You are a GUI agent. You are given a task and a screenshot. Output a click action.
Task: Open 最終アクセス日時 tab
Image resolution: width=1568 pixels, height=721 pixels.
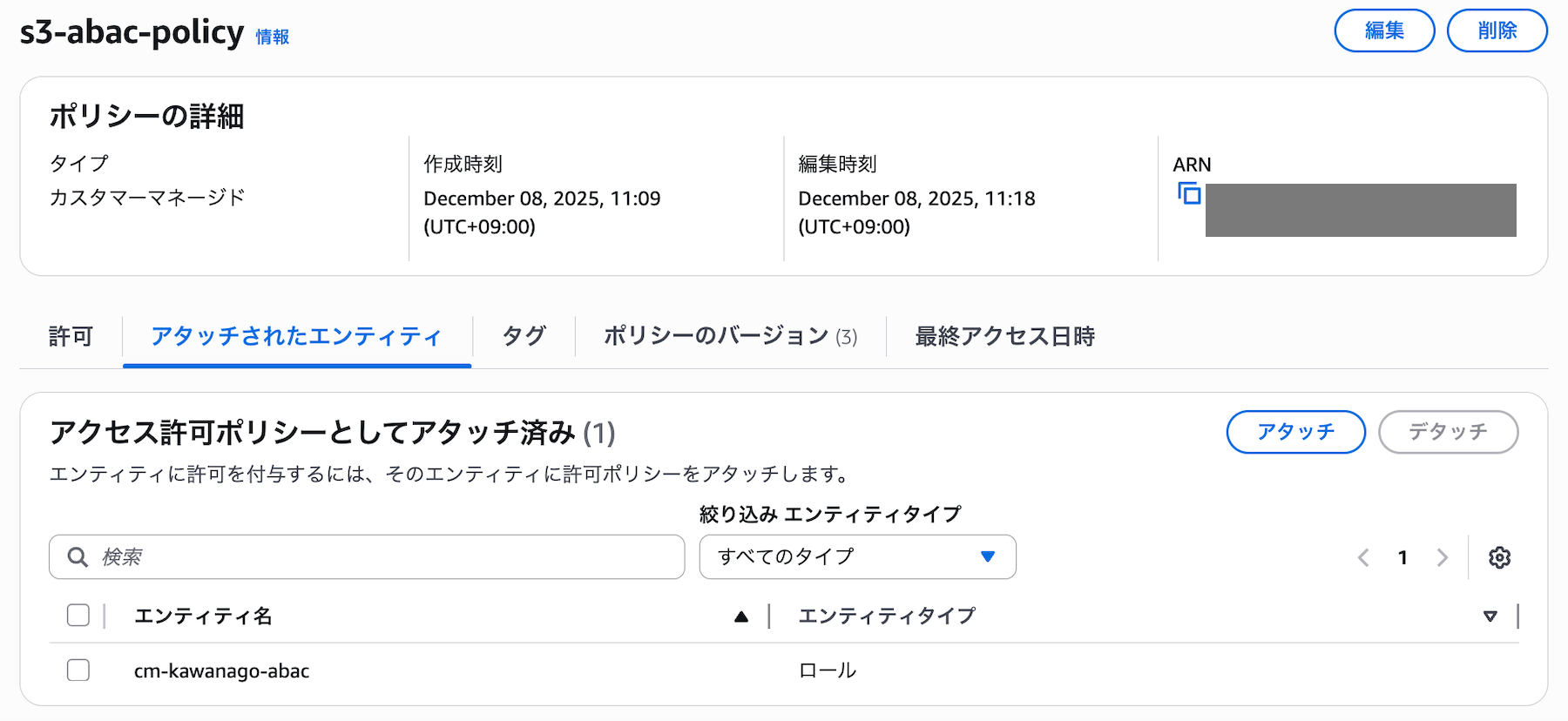(1004, 337)
